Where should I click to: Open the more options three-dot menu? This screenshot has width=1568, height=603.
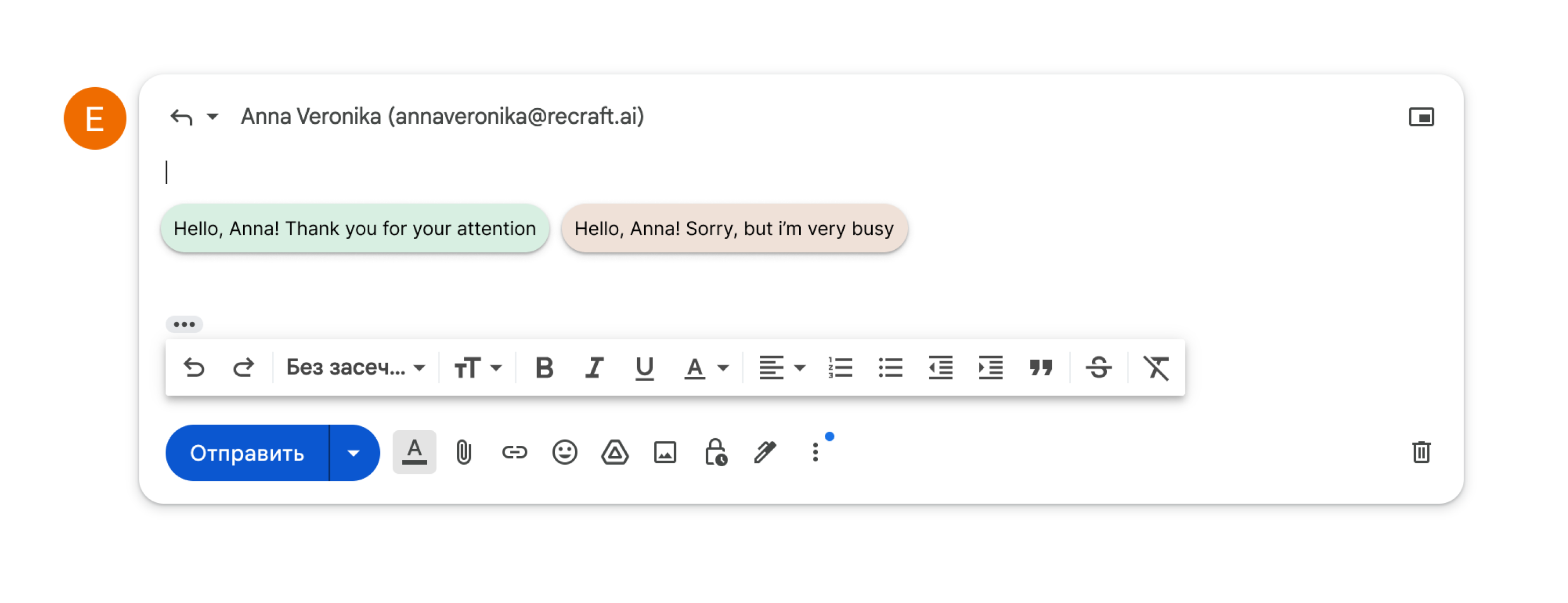pyautogui.click(x=815, y=453)
